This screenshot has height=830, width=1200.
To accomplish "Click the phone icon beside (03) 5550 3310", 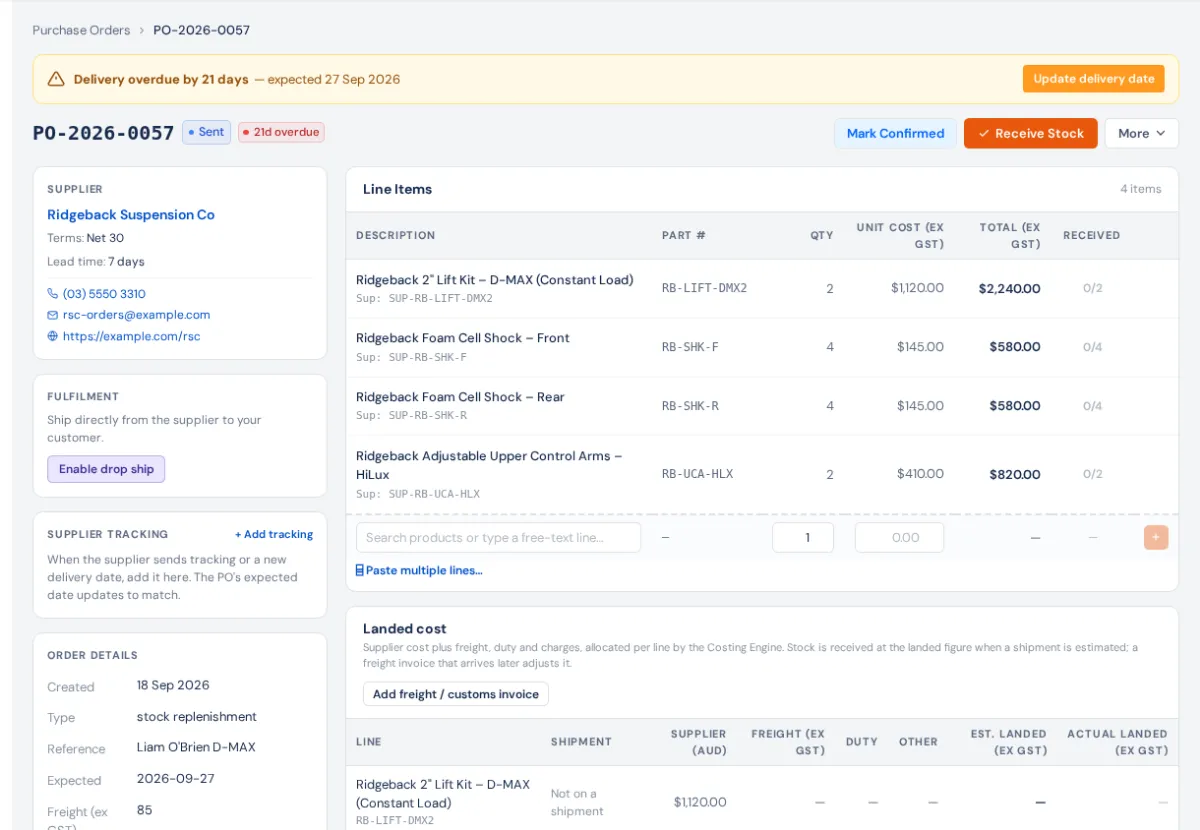I will tap(52, 294).
